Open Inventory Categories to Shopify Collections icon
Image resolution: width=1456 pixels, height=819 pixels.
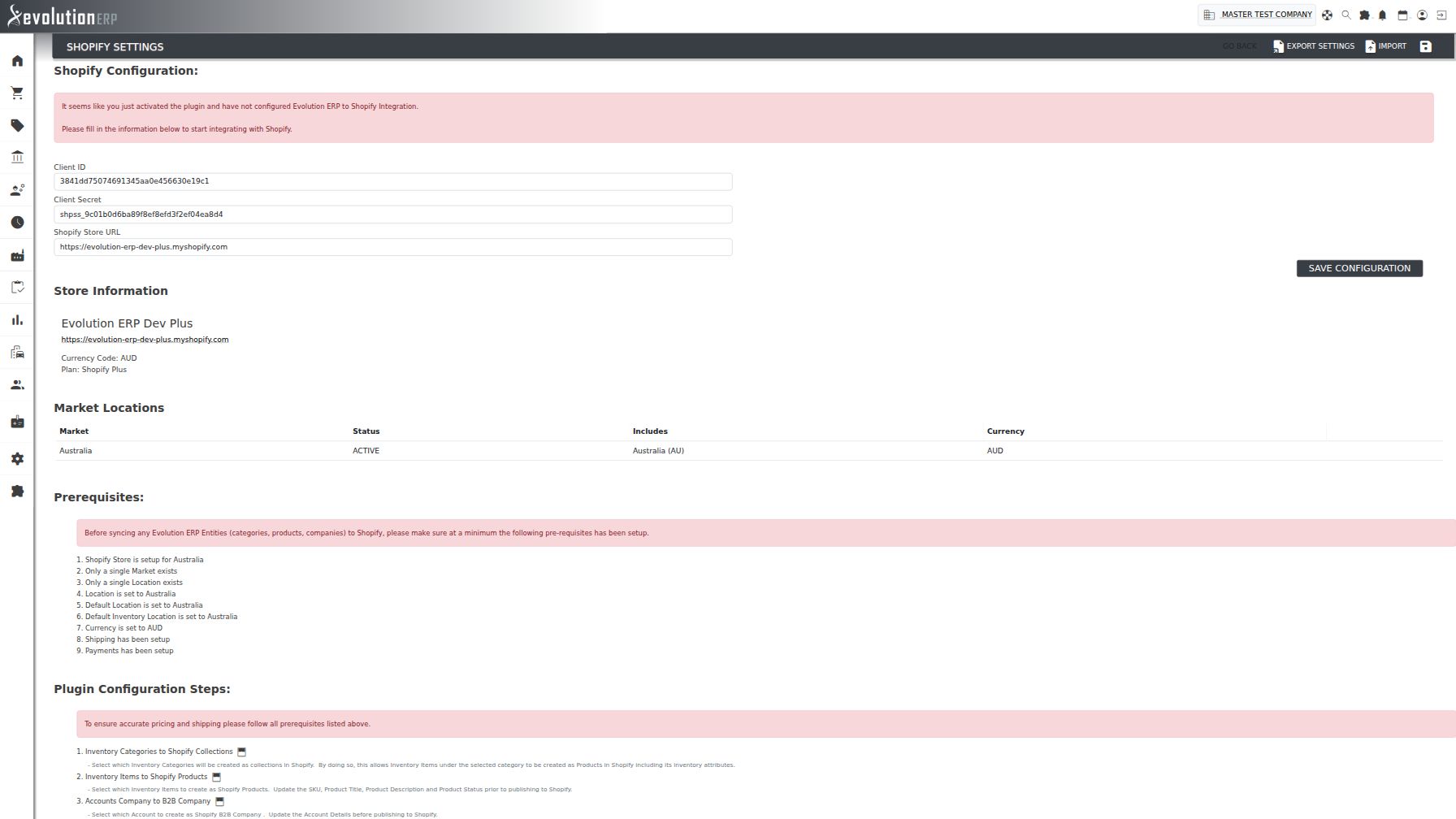click(x=241, y=752)
